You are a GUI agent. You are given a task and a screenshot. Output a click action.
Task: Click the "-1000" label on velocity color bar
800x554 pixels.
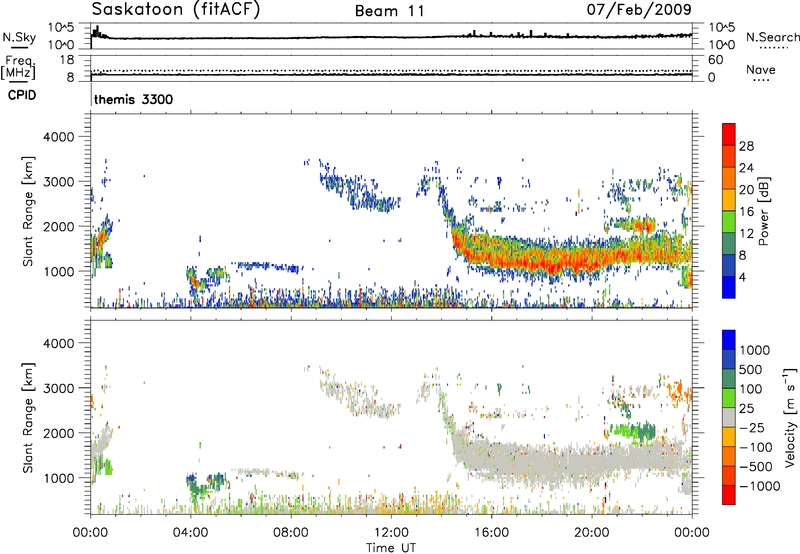click(x=760, y=486)
